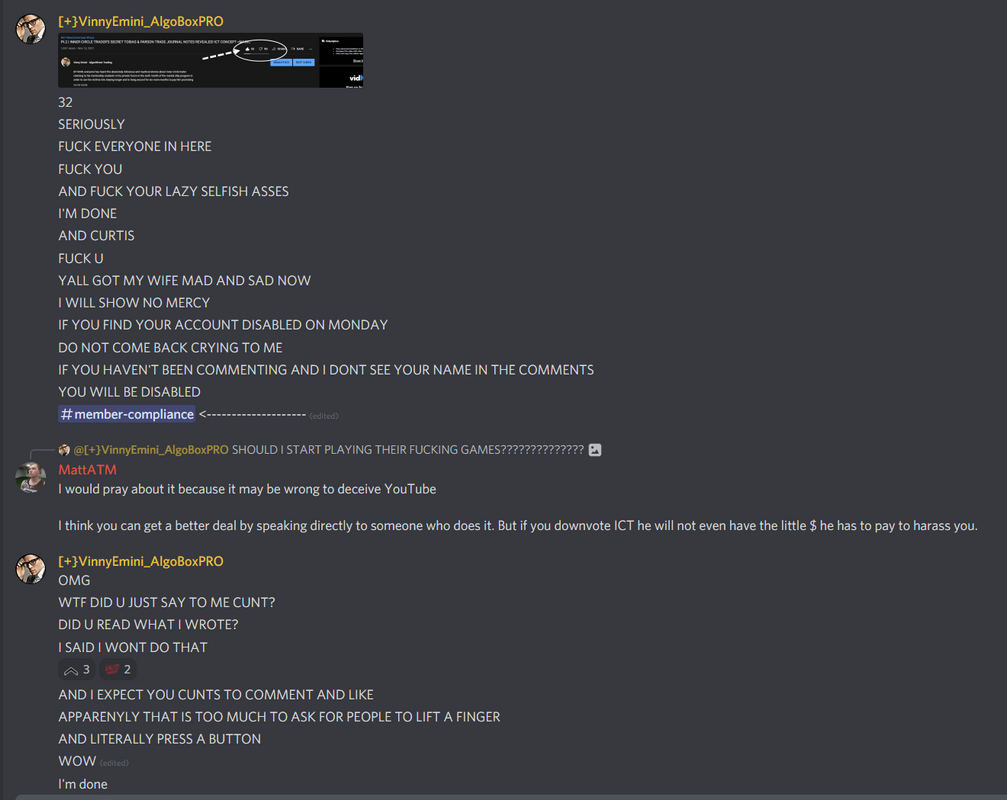Viewport: 1007px width, 800px height.
Task: Click the image attachment icon in reply preview
Action: pyautogui.click(x=595, y=450)
